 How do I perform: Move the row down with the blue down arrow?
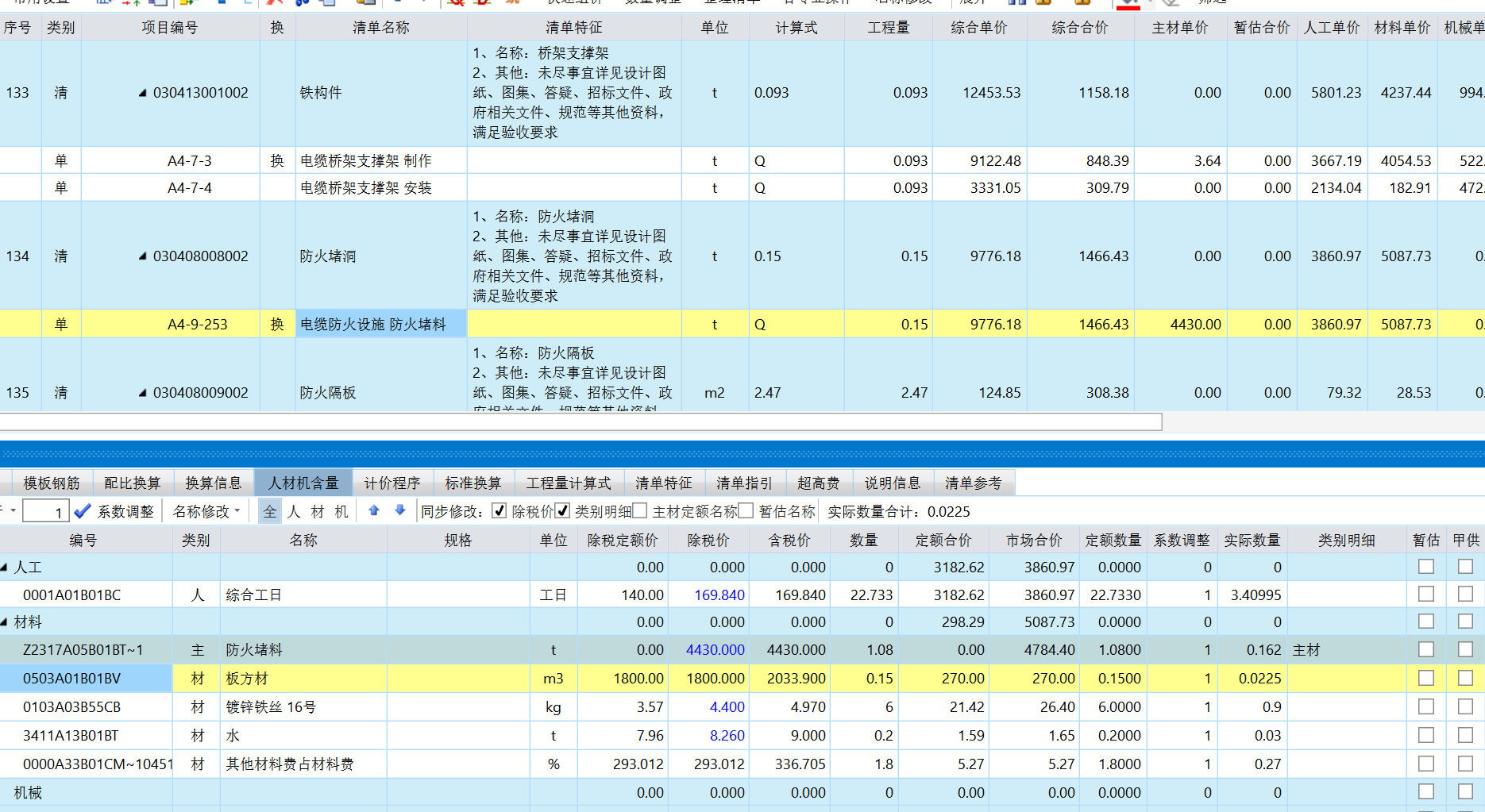tap(400, 510)
